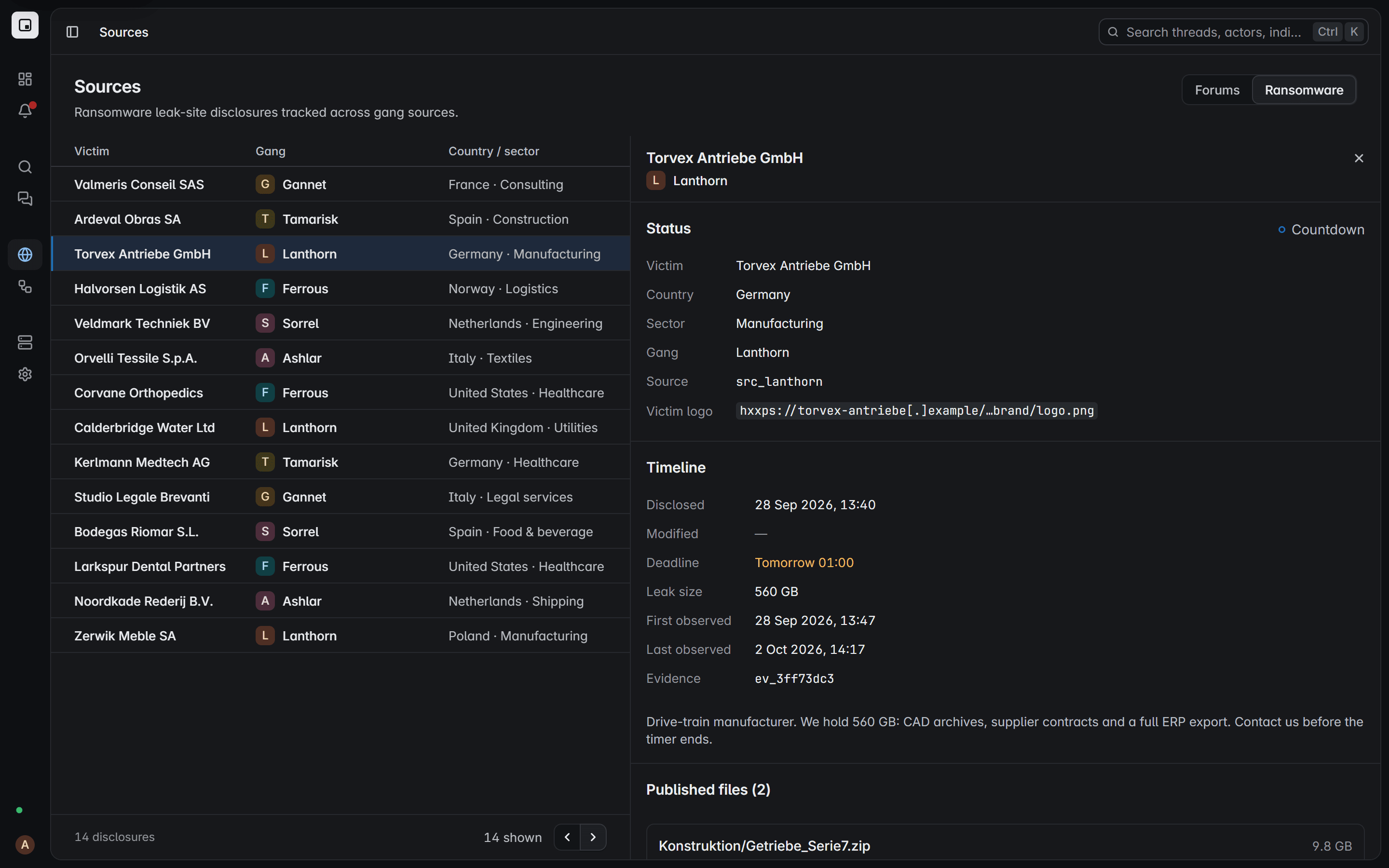Click the app logo icon in the sidebar
The height and width of the screenshot is (868, 1389).
pos(25,25)
